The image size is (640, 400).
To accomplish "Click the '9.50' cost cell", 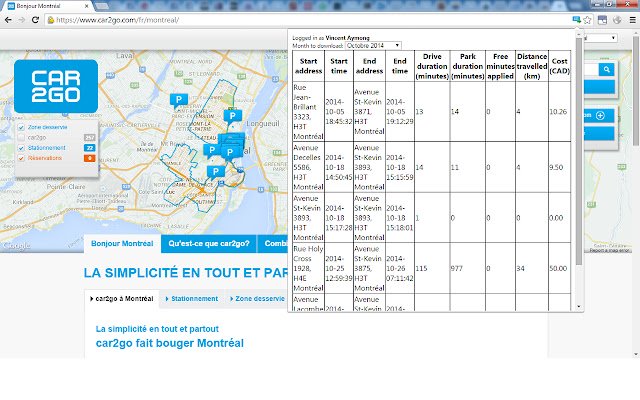I will pyautogui.click(x=560, y=167).
